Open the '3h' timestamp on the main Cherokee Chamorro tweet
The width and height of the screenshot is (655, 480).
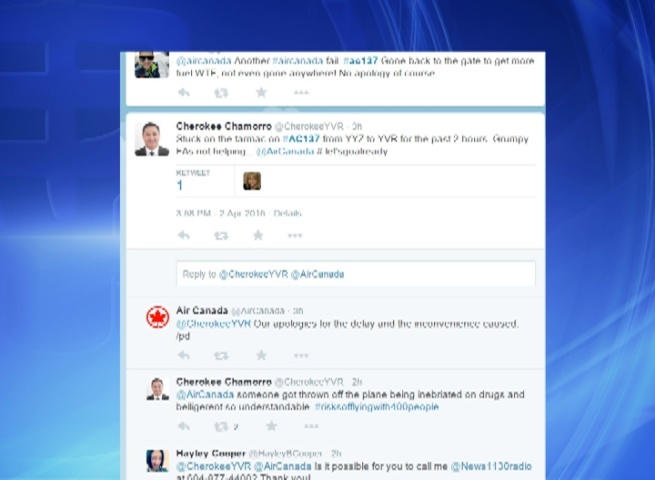pyautogui.click(x=357, y=126)
